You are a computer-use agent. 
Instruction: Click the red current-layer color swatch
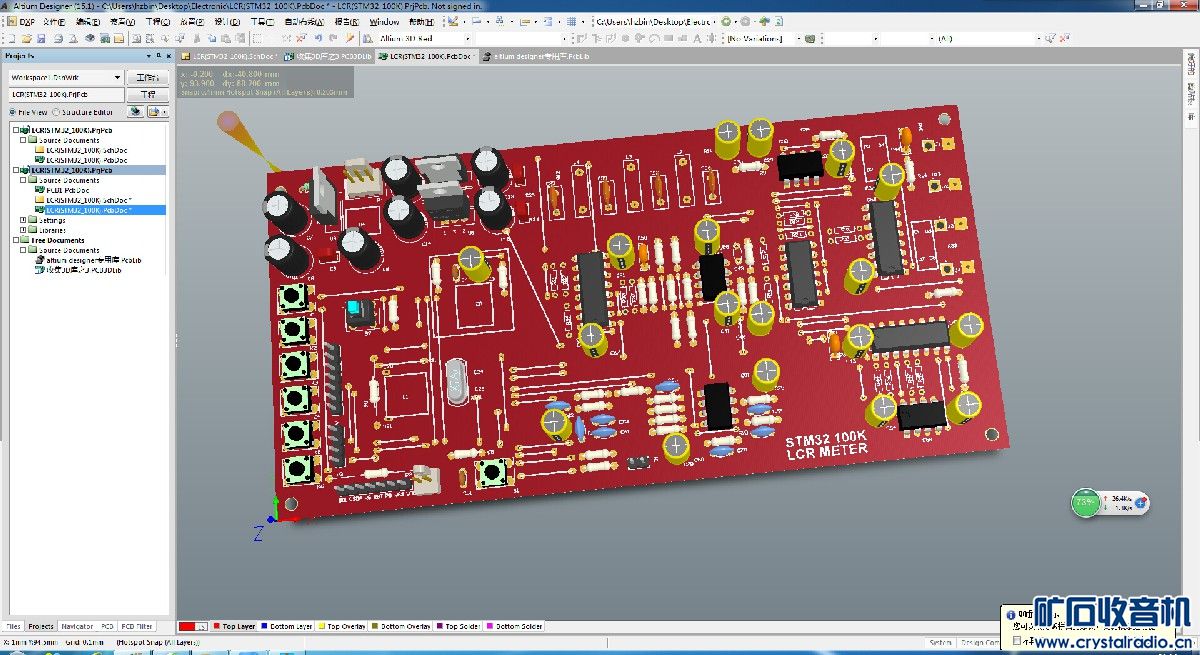point(187,627)
